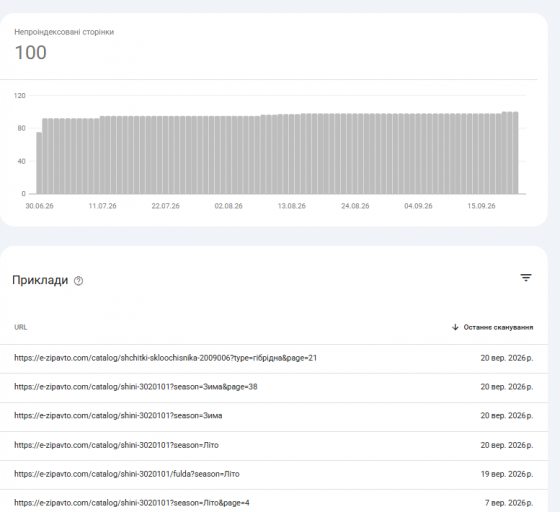Click the first chart bar near 30.06.26
Screen dimensions: 560x512
pos(39,163)
